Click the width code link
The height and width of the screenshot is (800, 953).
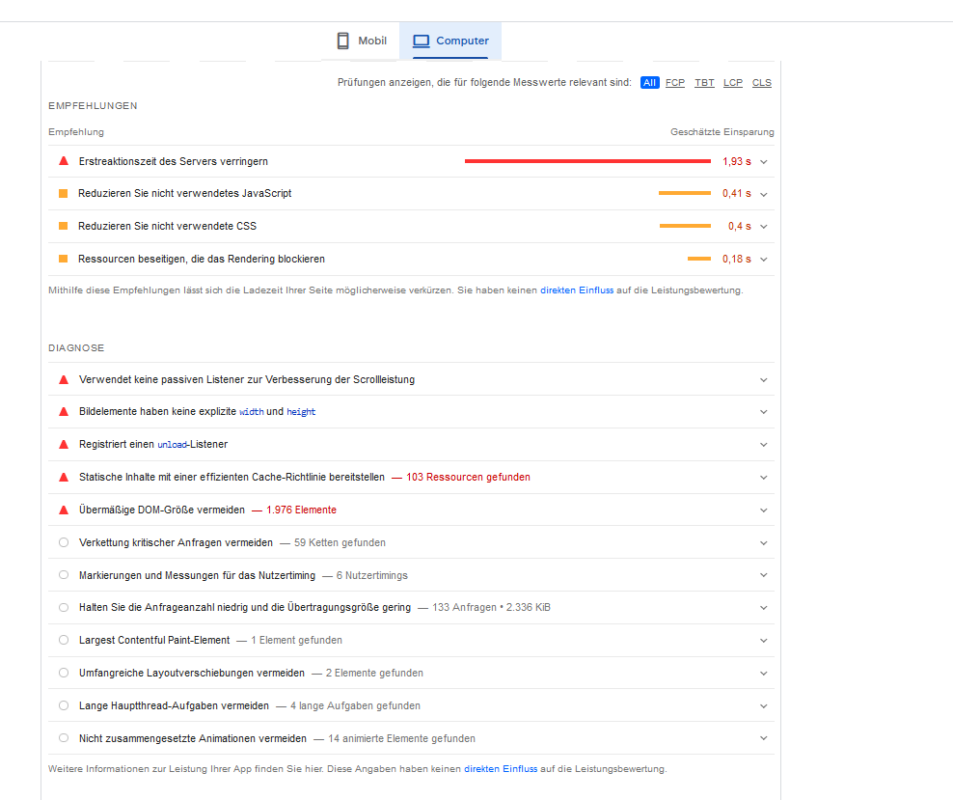coord(252,412)
